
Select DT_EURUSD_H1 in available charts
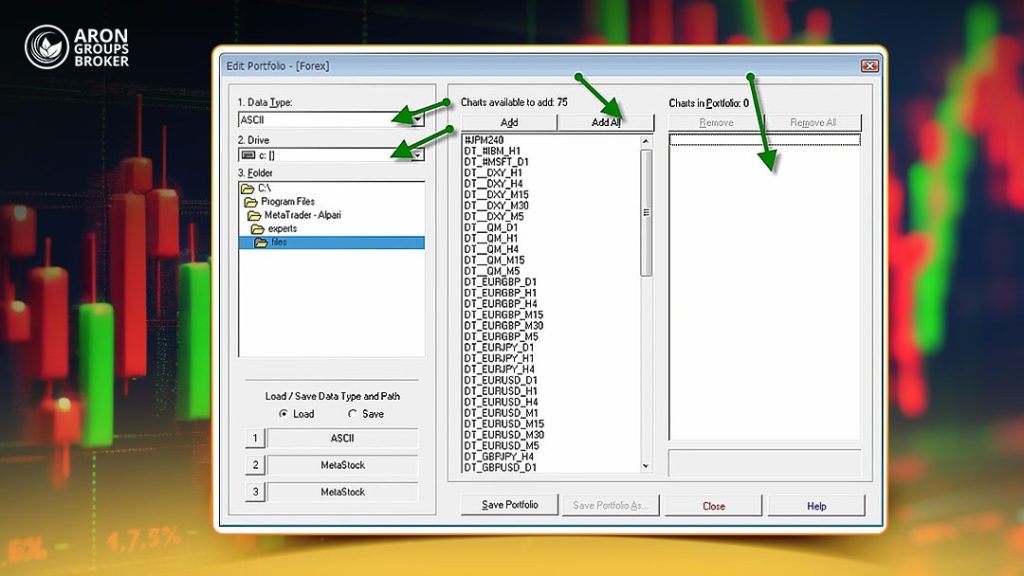point(500,391)
